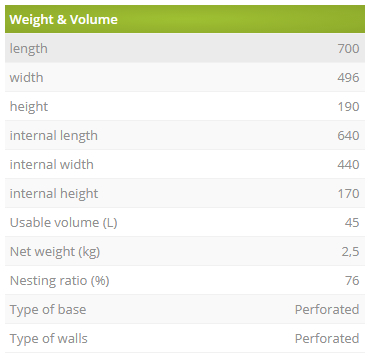Select the internal width label

pyautogui.click(x=52, y=164)
